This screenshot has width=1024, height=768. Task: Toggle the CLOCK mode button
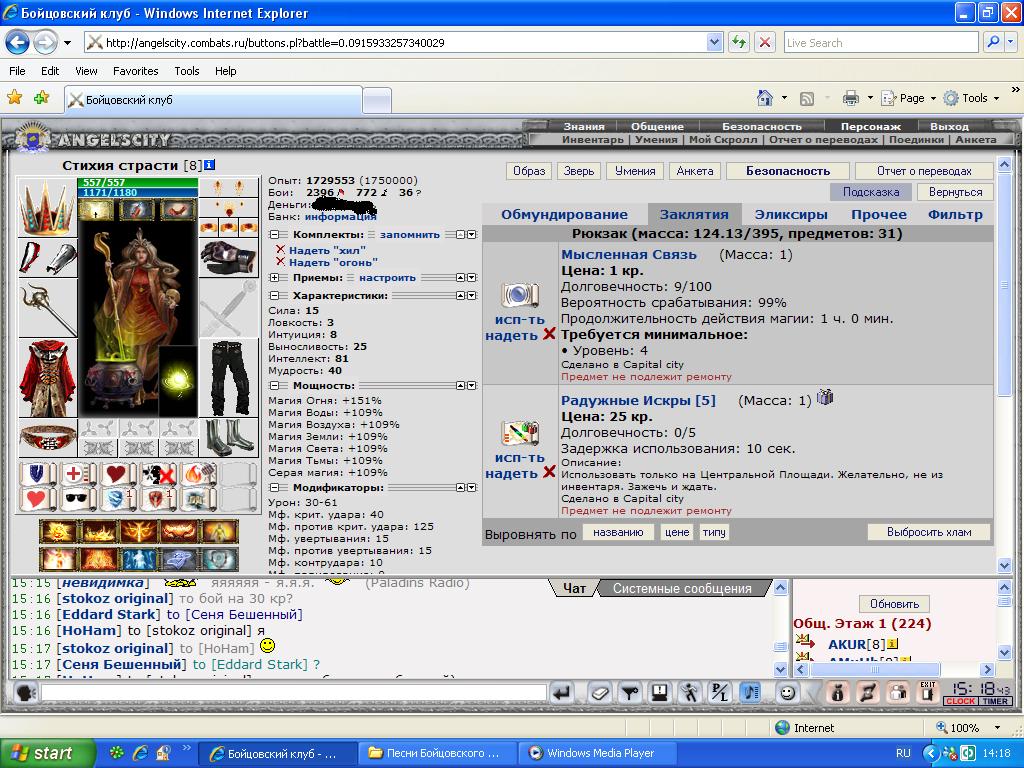point(960,701)
